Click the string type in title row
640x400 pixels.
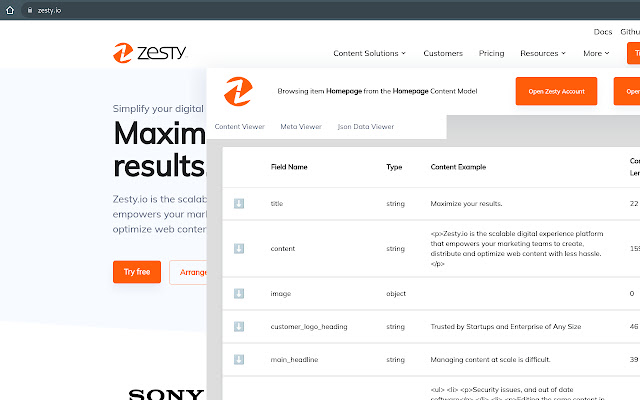tap(396, 204)
